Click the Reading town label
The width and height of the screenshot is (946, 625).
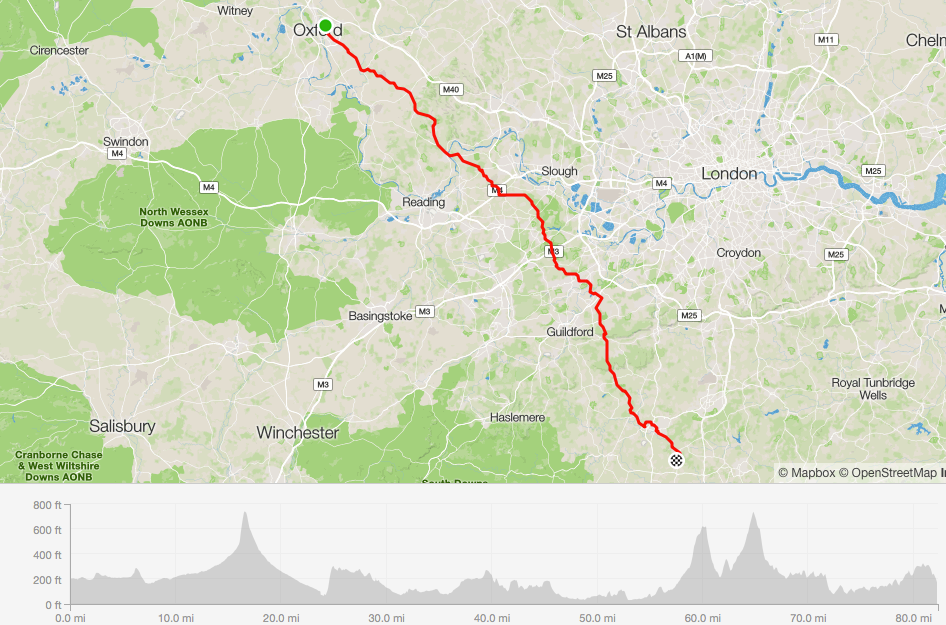[424, 202]
